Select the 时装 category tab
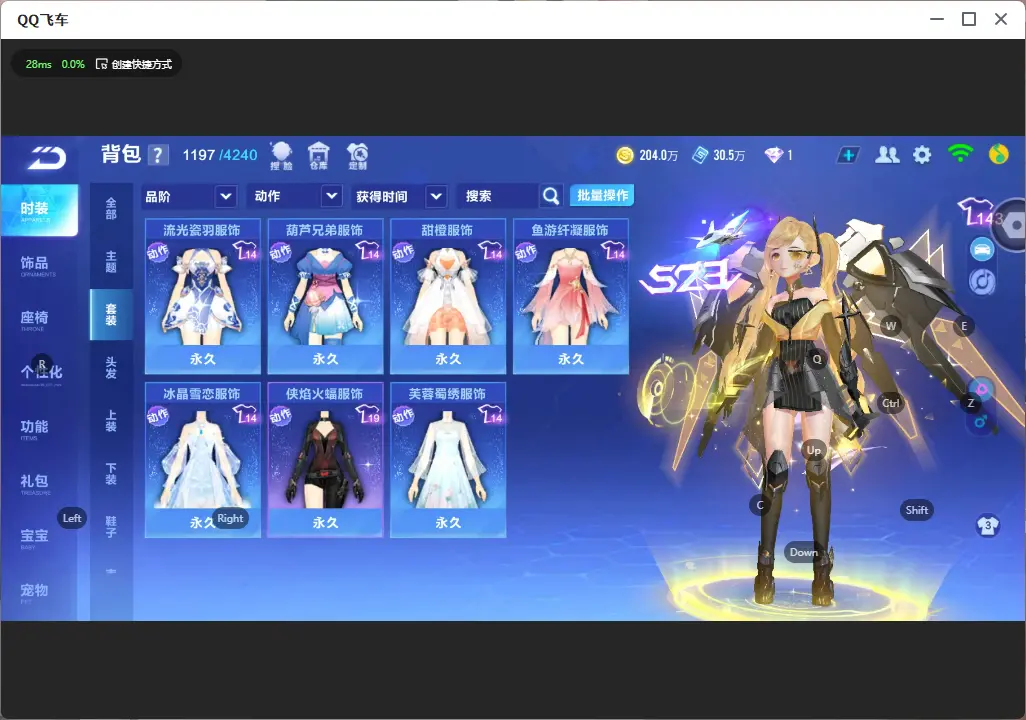Viewport: 1026px width, 720px height. tap(39, 210)
